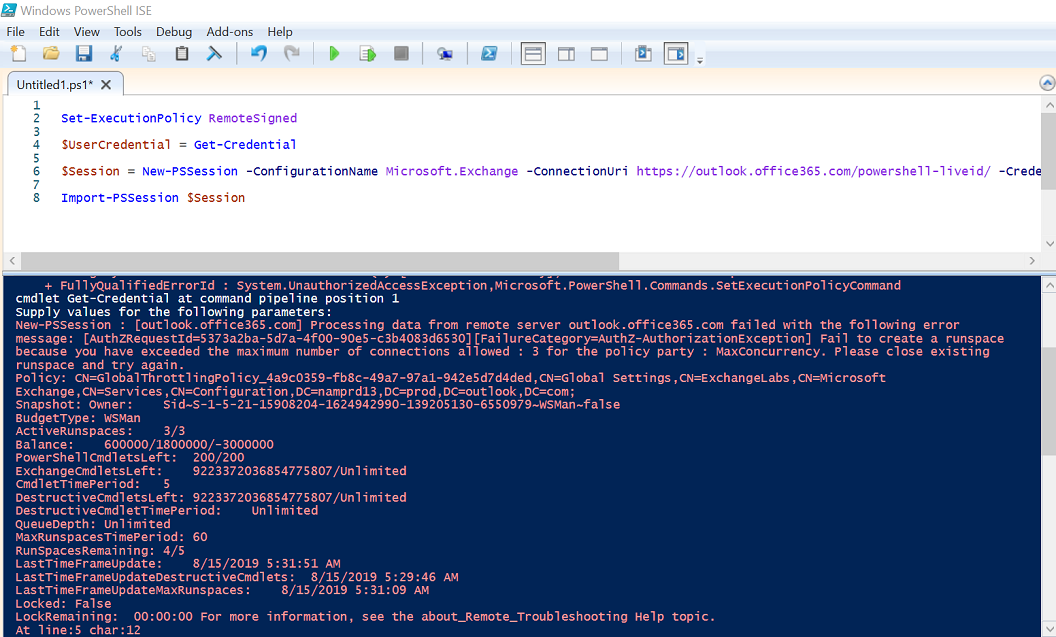
Task: Launch PowerShell.exe from the toolbar icon
Action: click(x=489, y=53)
